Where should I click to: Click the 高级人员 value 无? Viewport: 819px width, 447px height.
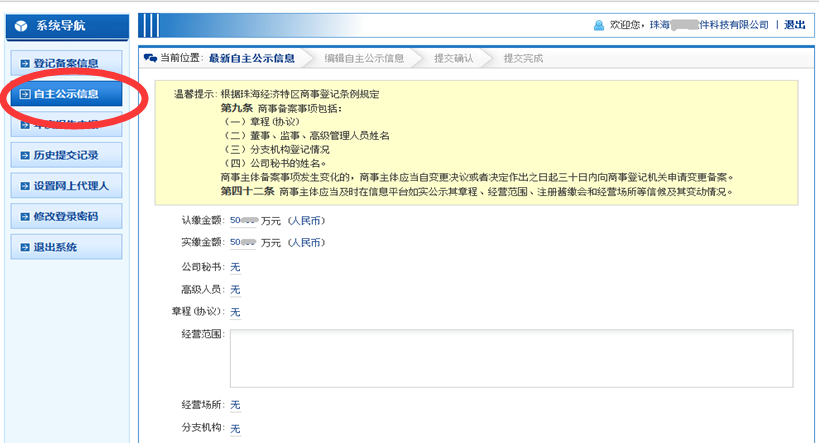click(235, 290)
